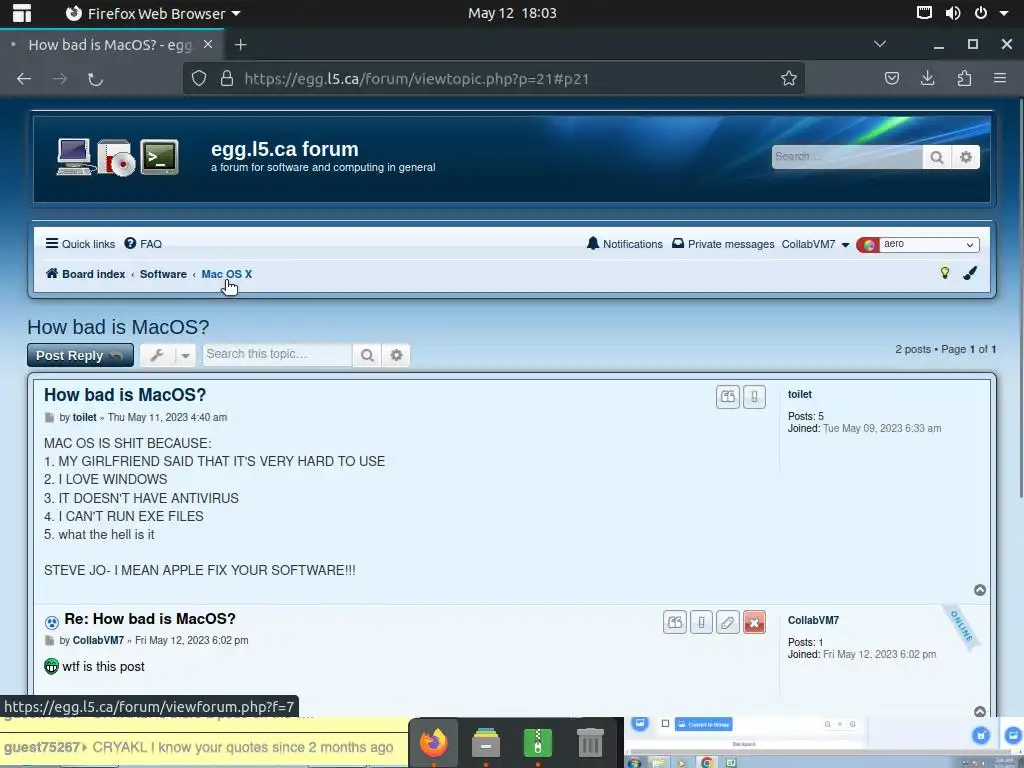Screen dimensions: 1024x768
Task: Open the FAQ link
Action: point(143,244)
